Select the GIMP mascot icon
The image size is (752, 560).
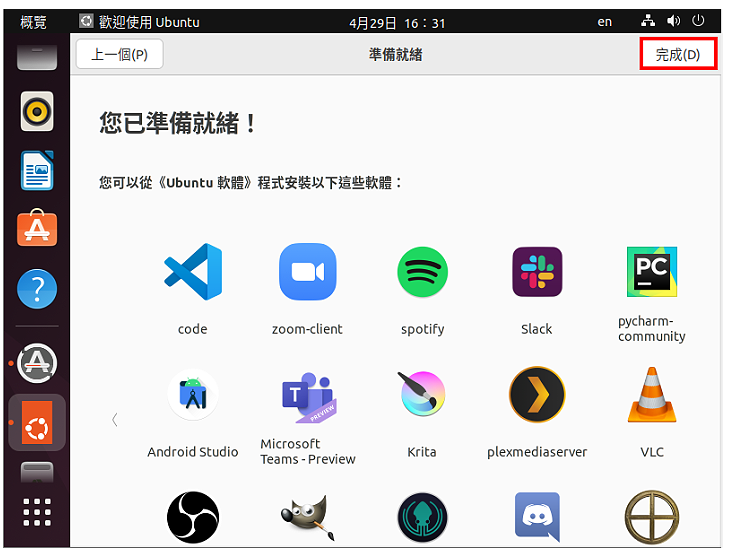(307, 518)
